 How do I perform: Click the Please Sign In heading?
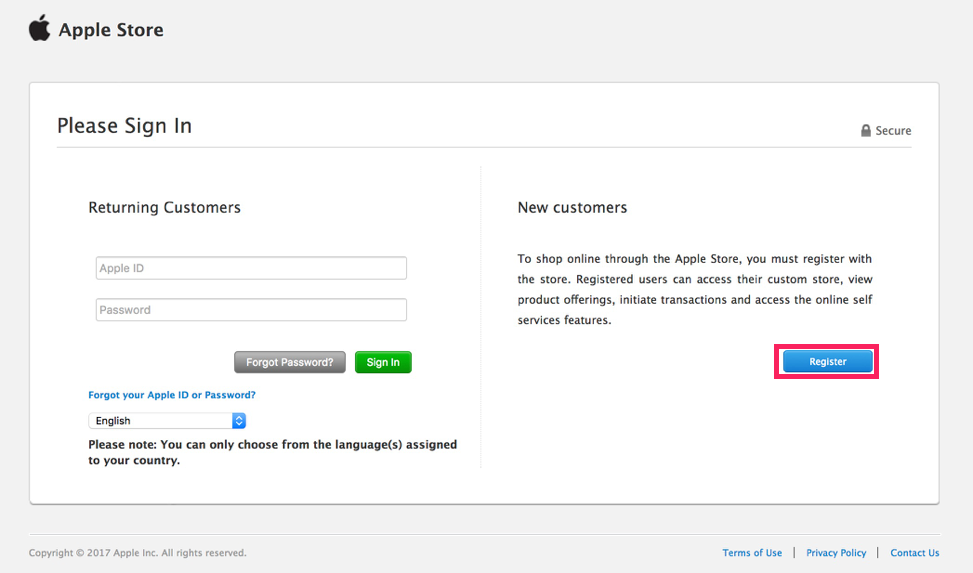[124, 126]
